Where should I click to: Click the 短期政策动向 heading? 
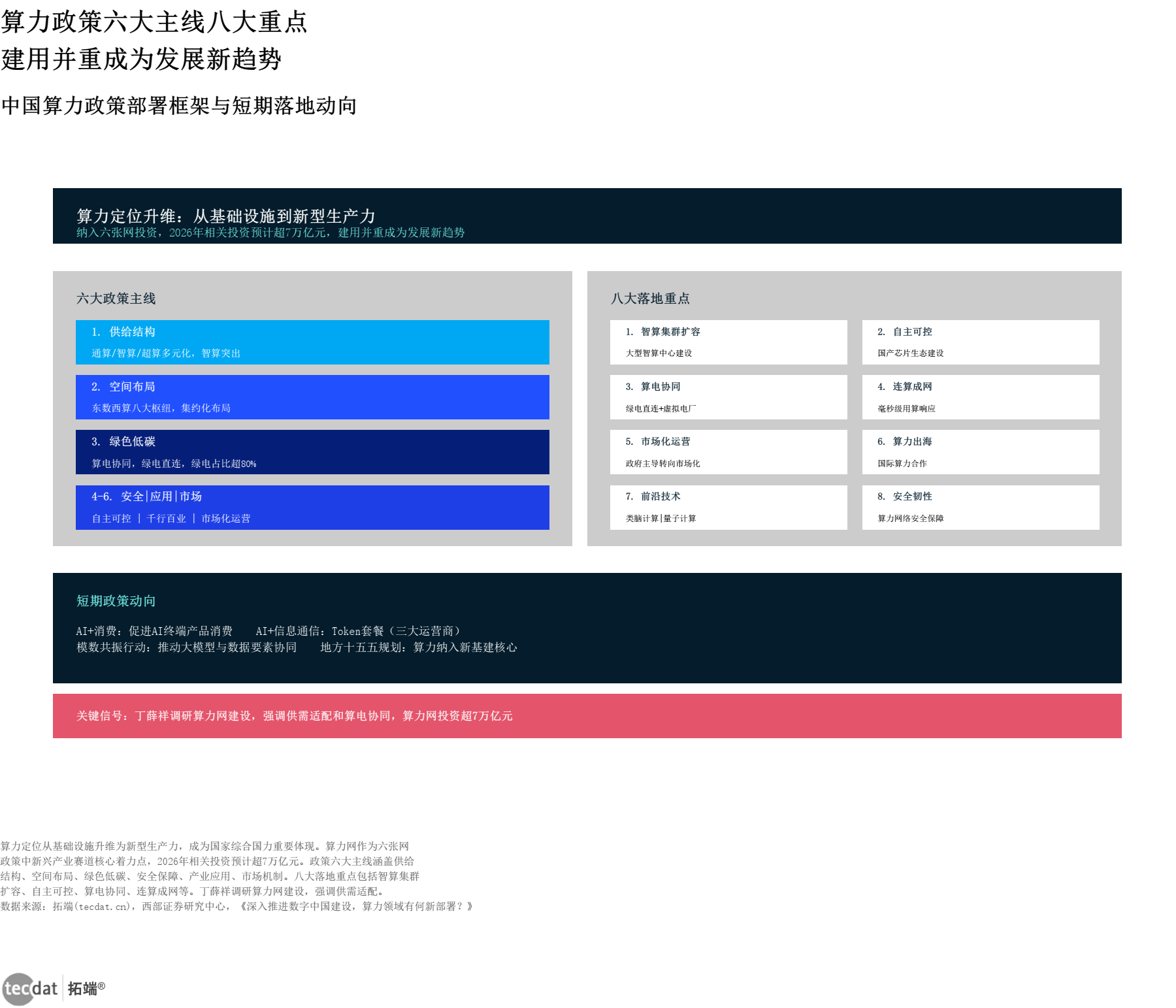click(116, 601)
